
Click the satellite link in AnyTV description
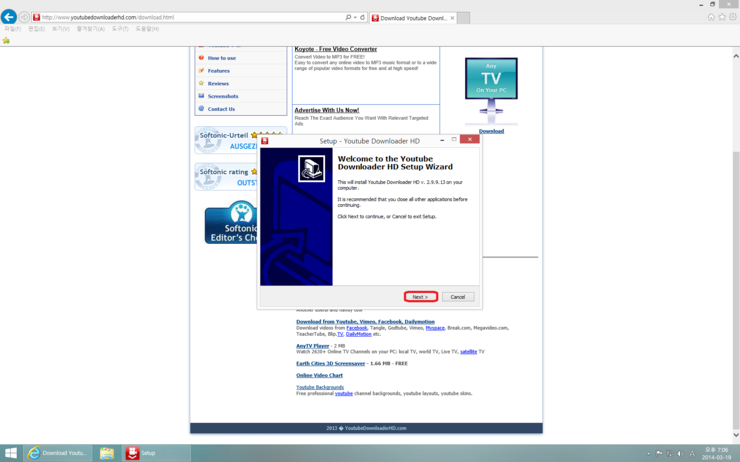[469, 352]
